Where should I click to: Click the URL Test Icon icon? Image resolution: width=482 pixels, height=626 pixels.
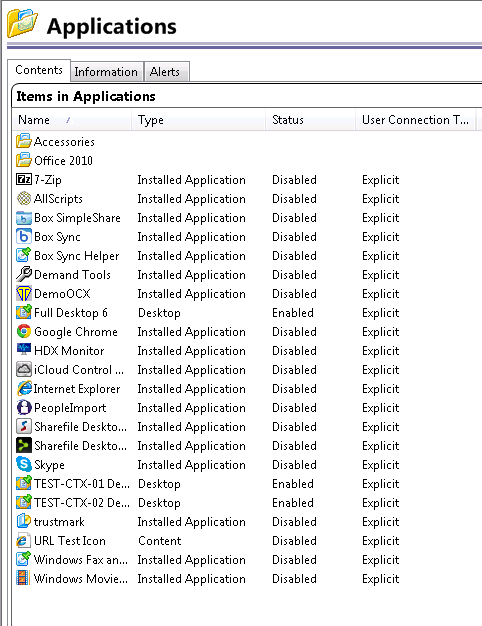24,541
